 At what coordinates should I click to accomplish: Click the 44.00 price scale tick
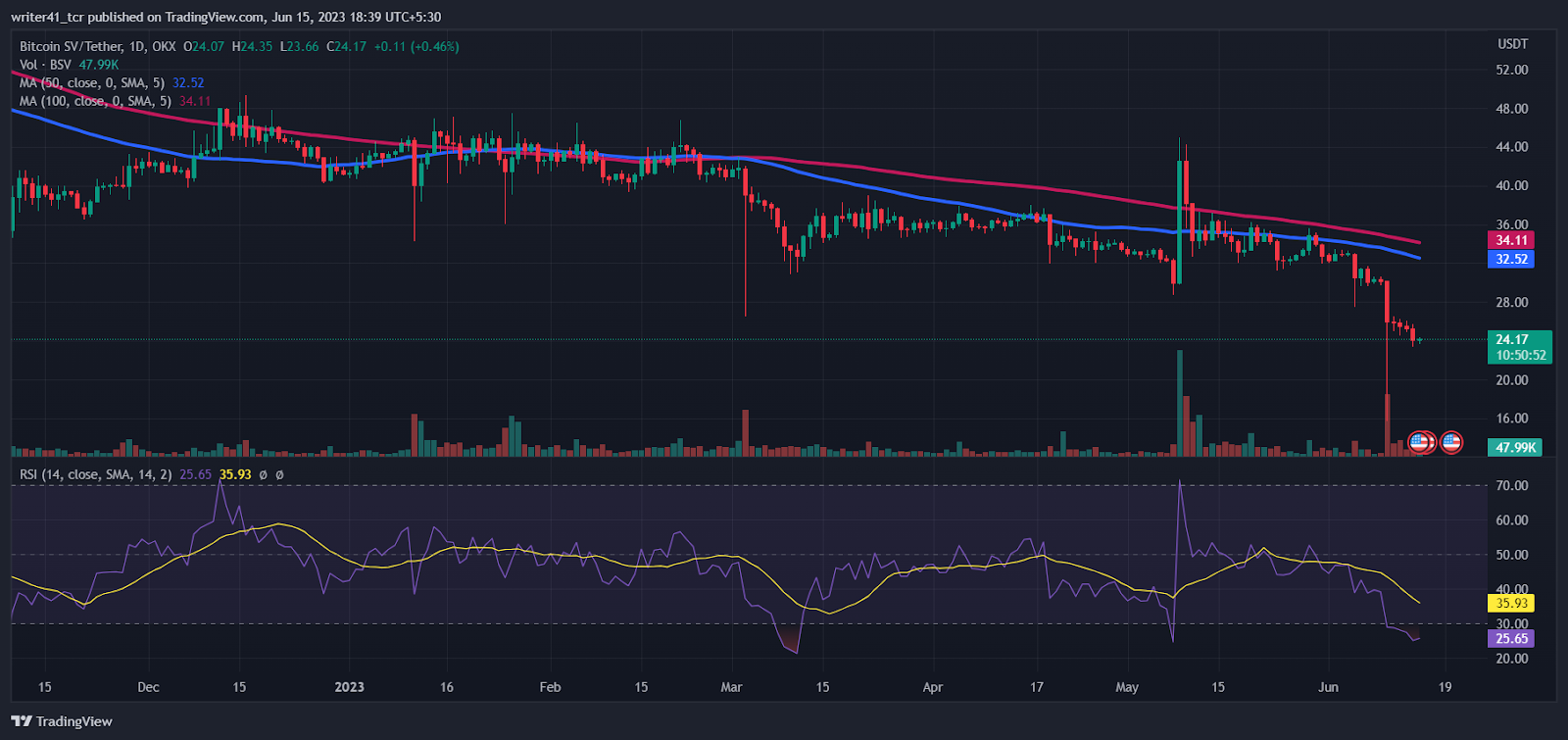click(x=1512, y=147)
